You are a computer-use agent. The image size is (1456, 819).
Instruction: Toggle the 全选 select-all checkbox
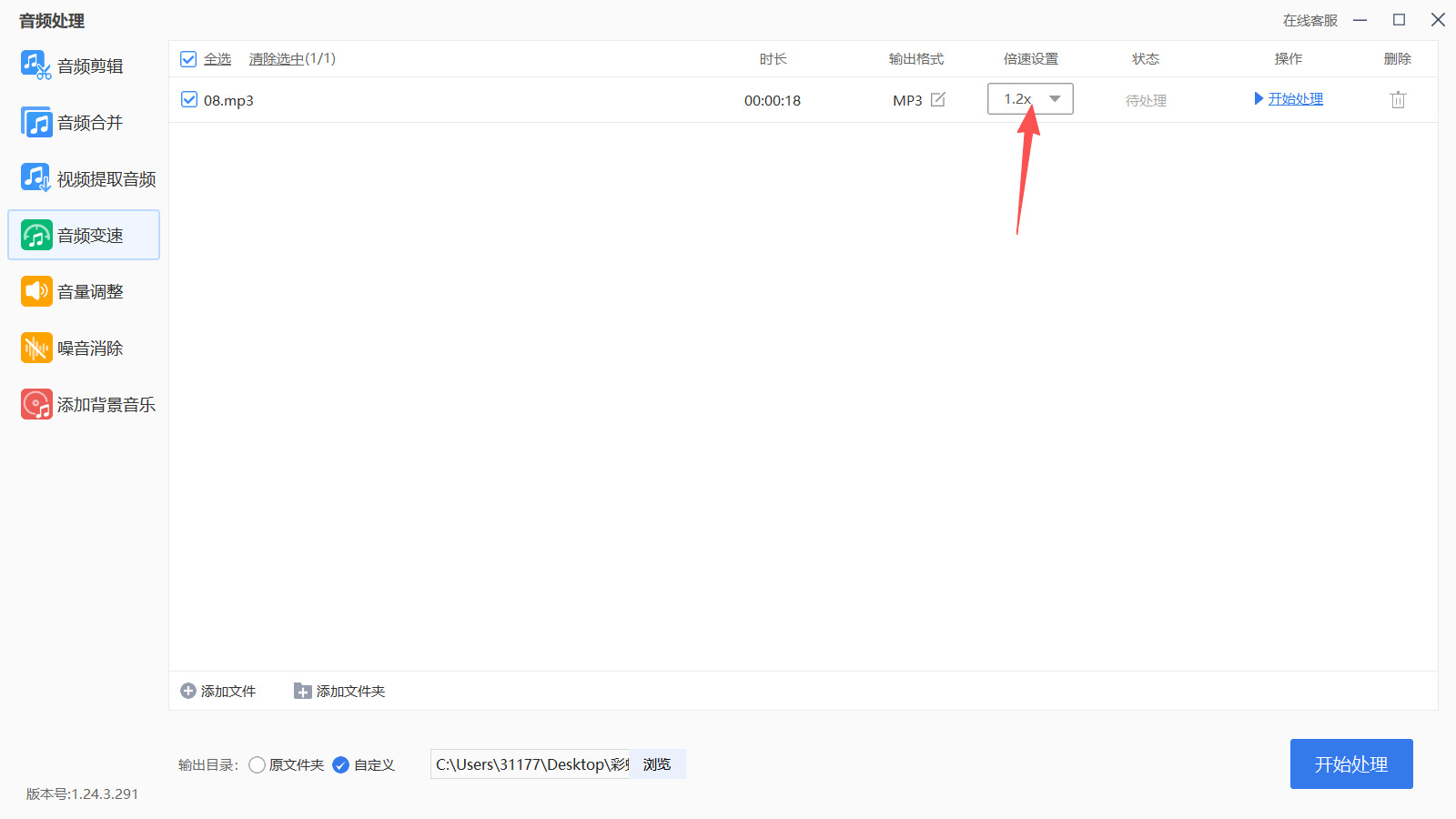tap(188, 59)
